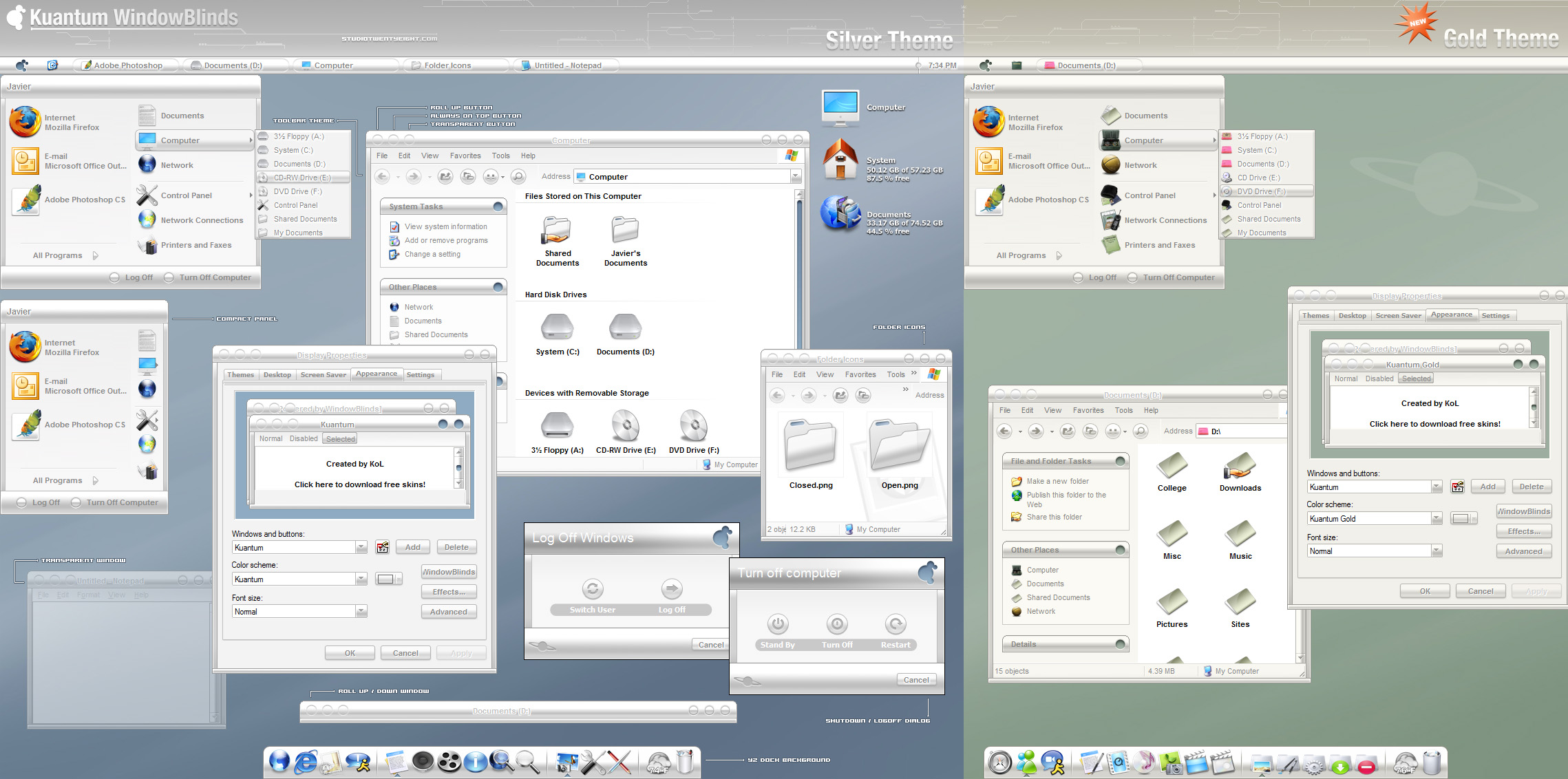Click Back arrow in Folder Icons window
The height and width of the screenshot is (779, 1568).
(x=777, y=395)
